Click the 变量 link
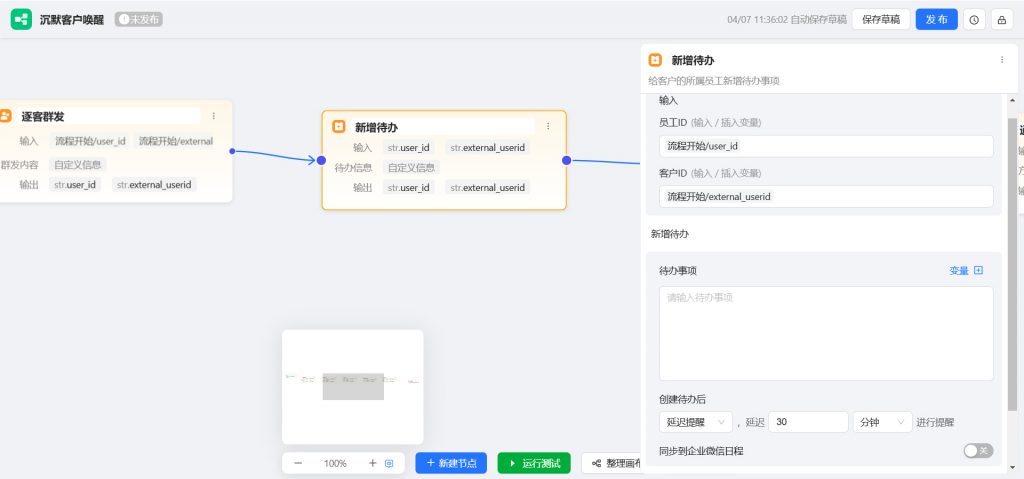 [959, 271]
